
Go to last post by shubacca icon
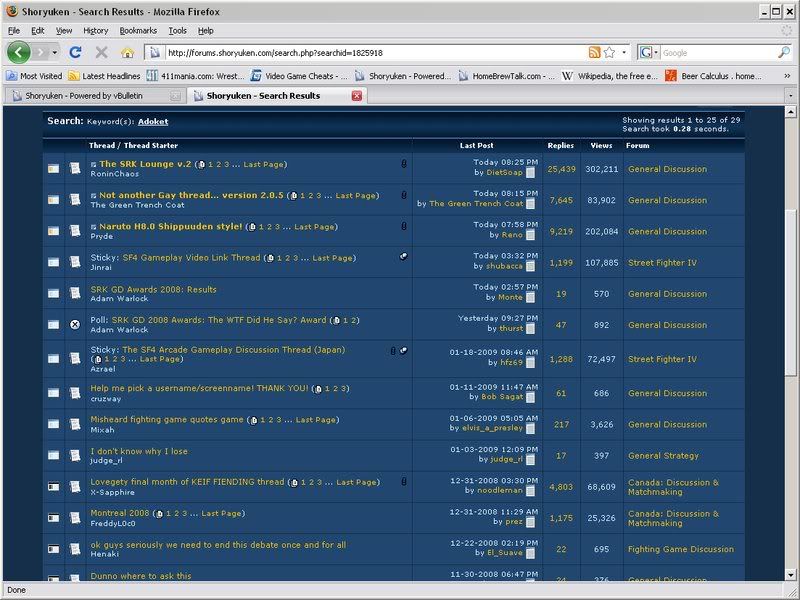point(531,266)
